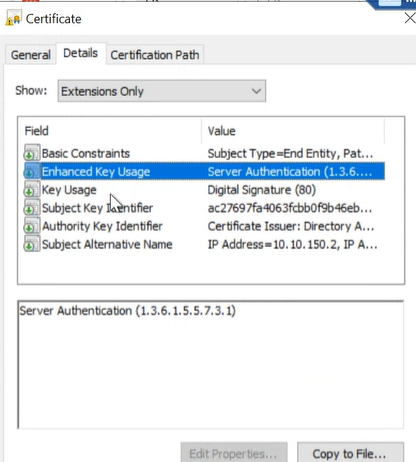Image resolution: width=416 pixels, height=462 pixels.
Task: Close the Certificate dialog
Action: click(x=410, y=18)
